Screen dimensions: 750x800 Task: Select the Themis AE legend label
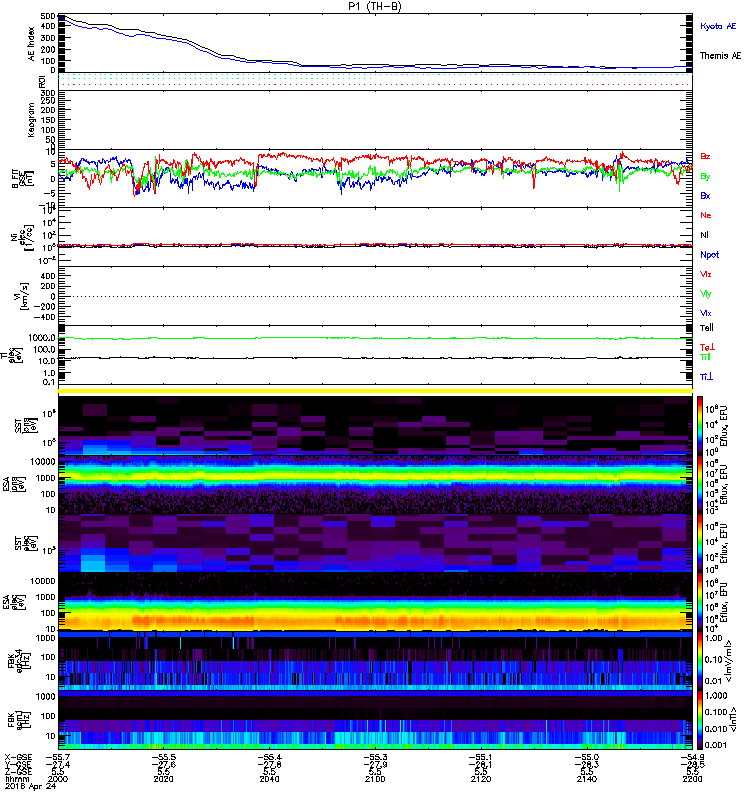point(720,56)
